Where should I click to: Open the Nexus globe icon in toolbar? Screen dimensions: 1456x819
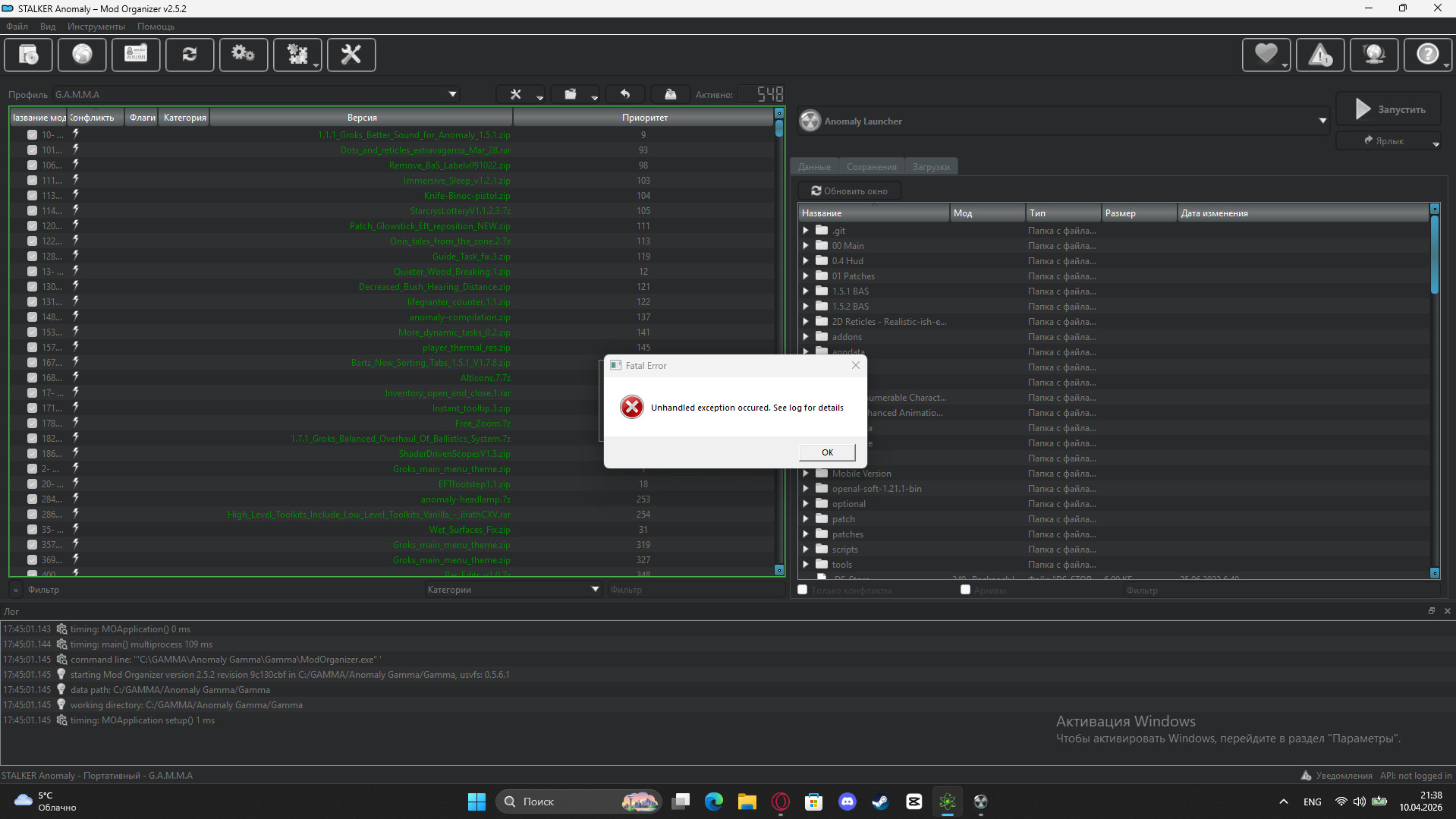click(x=82, y=55)
